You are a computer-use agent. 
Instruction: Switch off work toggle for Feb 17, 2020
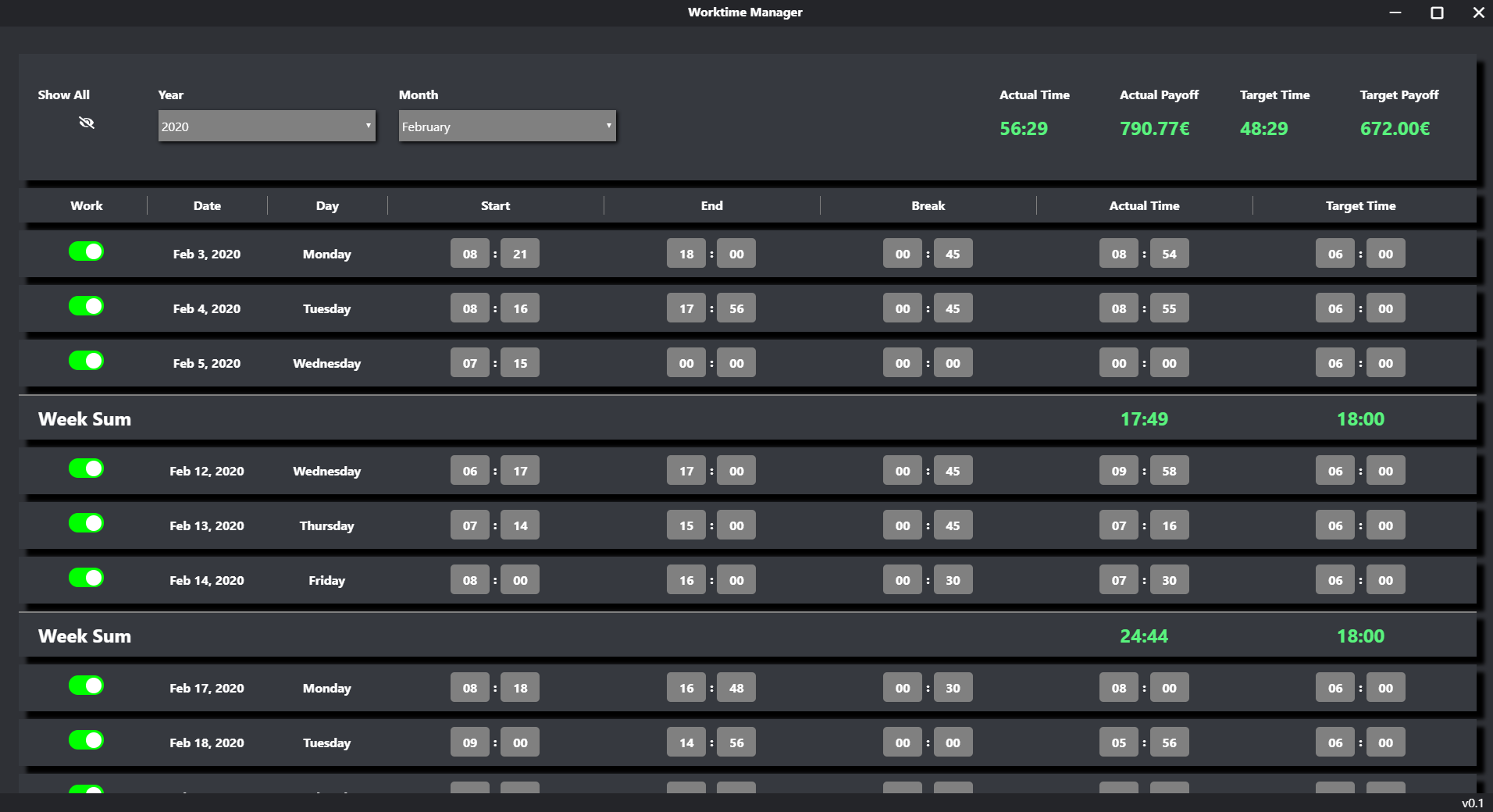coord(87,686)
